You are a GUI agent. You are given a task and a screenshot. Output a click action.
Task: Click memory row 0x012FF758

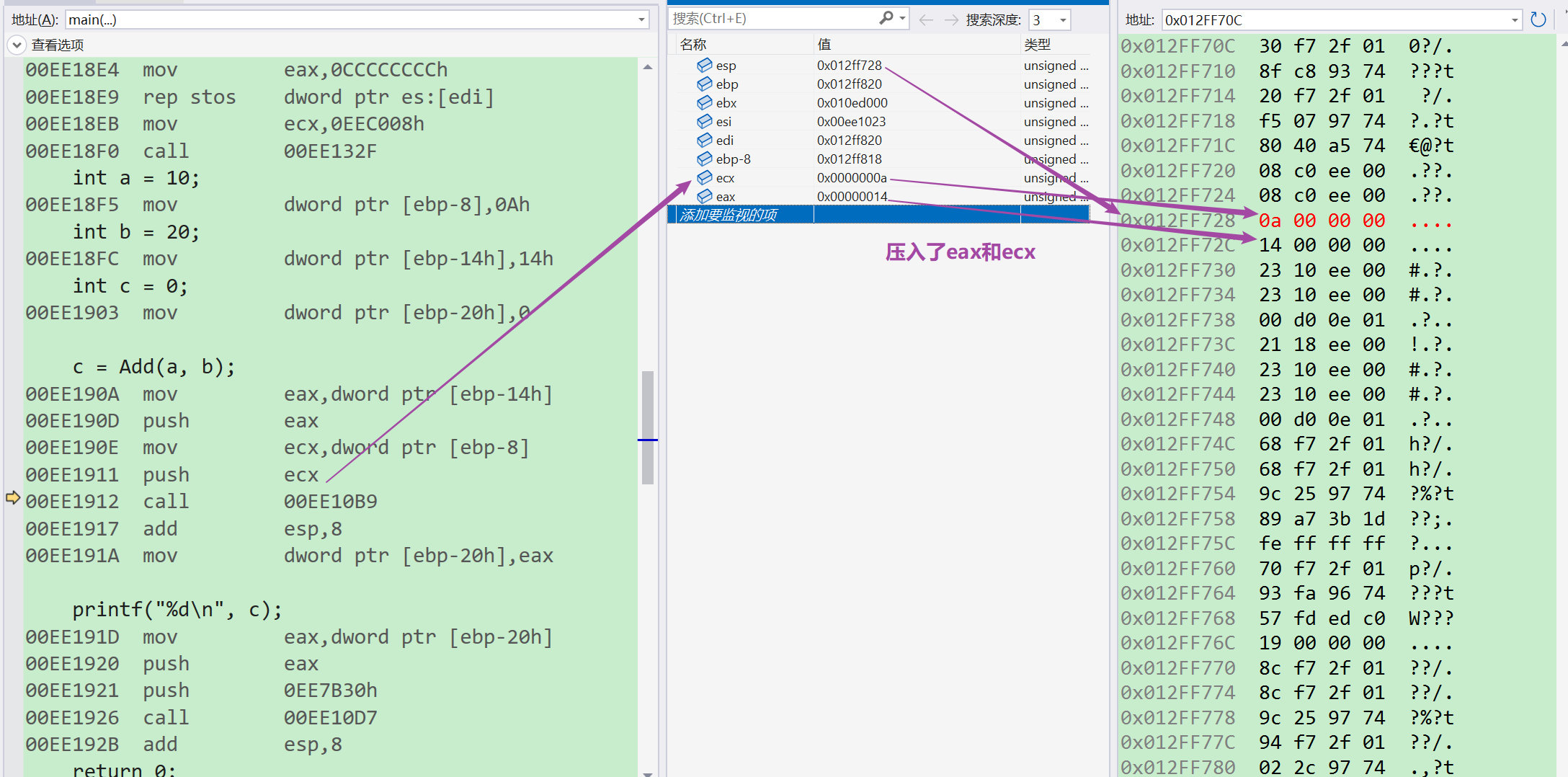[1286, 519]
